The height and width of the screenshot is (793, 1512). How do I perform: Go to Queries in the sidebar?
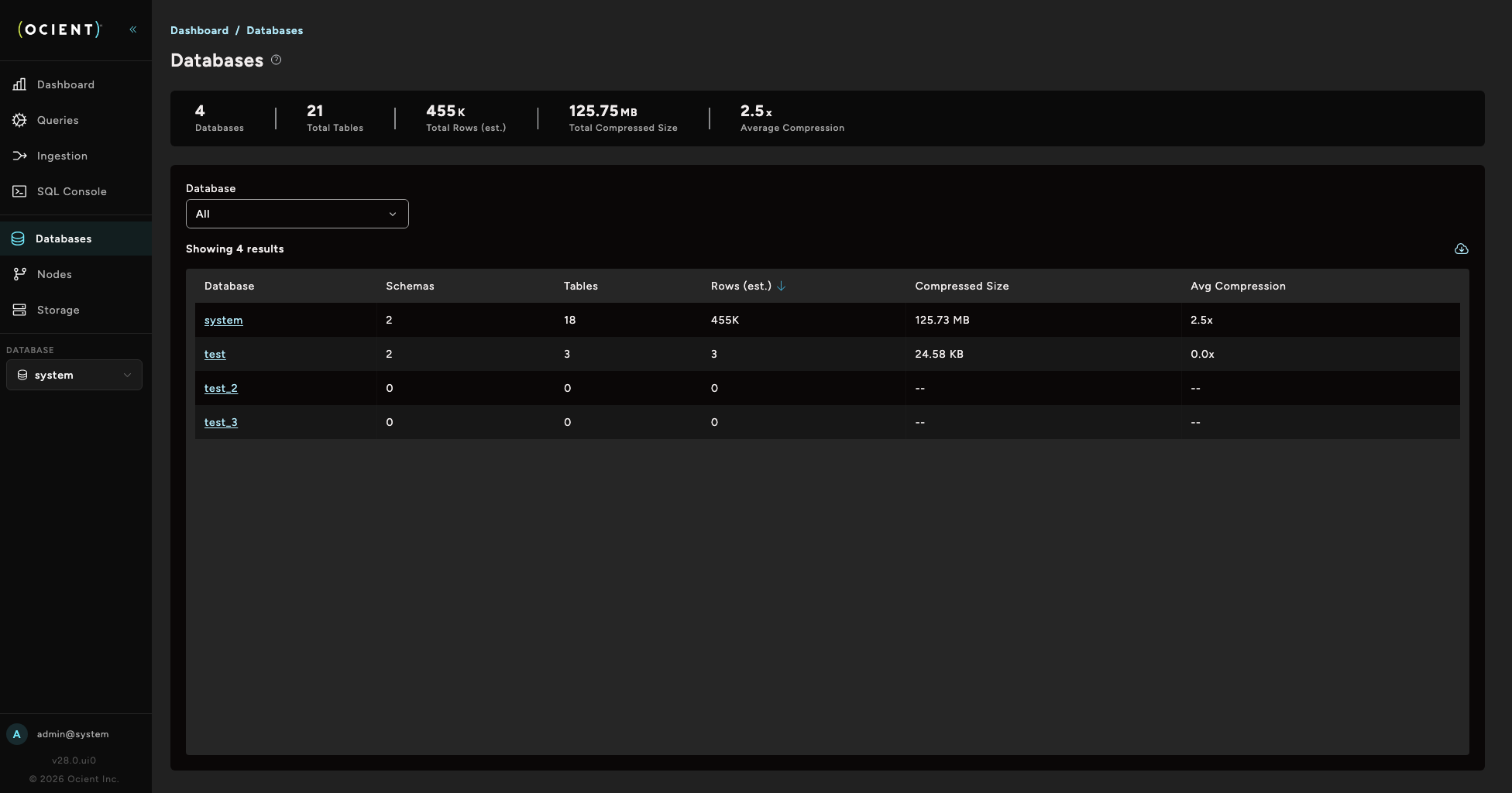click(x=76, y=120)
